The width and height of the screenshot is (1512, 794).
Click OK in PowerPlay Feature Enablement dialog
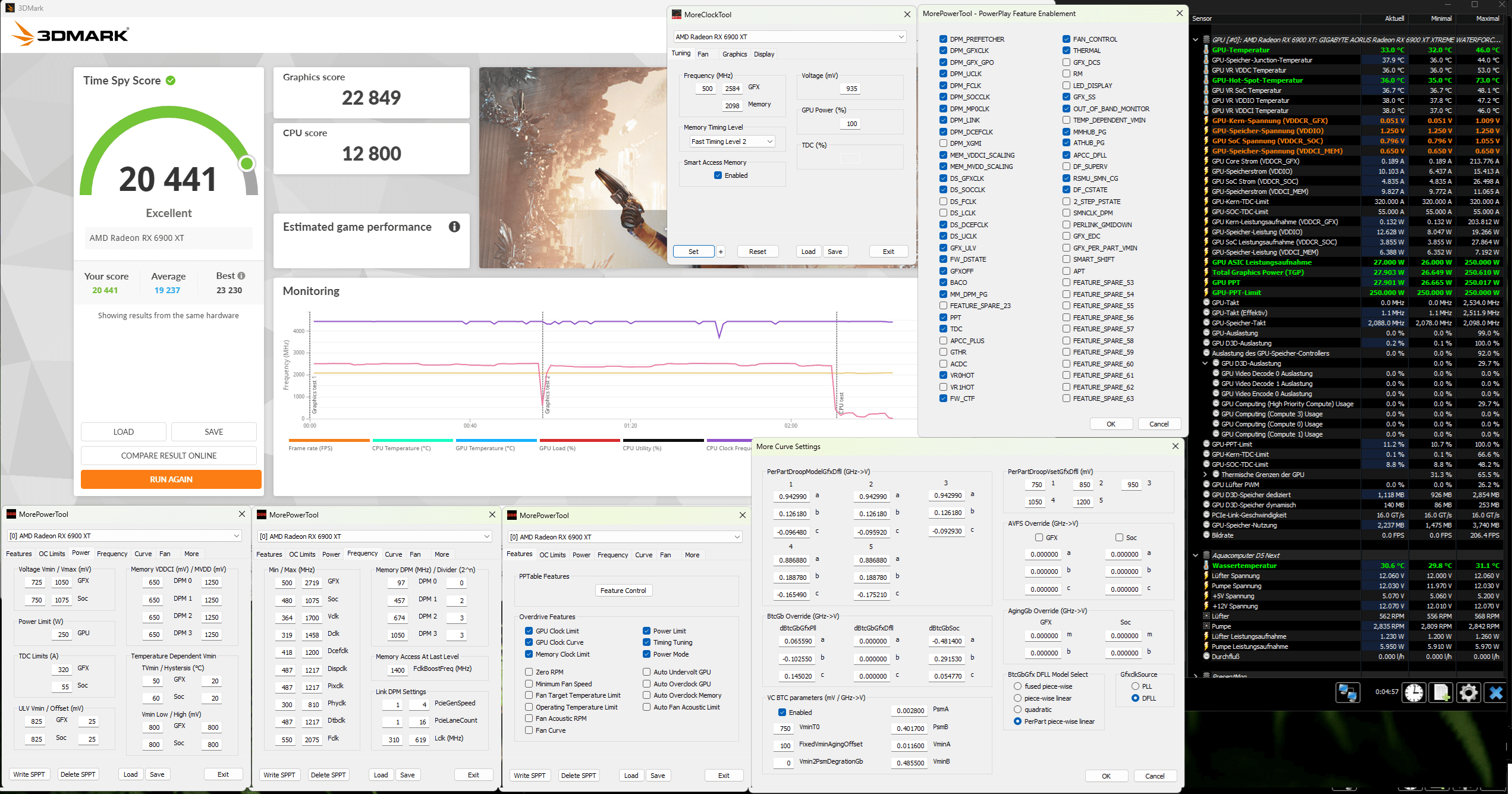pos(1111,424)
